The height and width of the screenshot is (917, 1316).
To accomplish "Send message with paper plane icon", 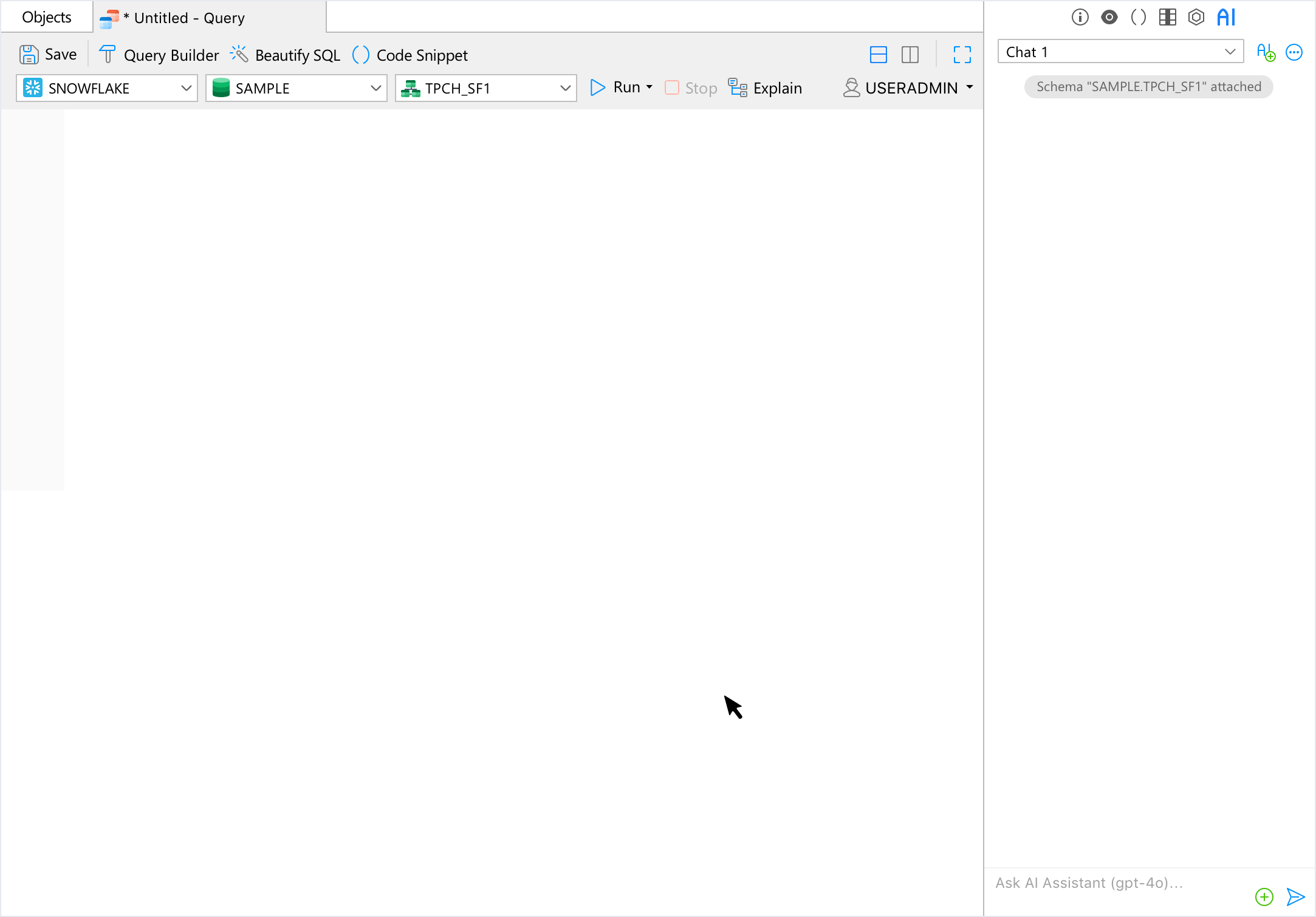I will pos(1295,896).
